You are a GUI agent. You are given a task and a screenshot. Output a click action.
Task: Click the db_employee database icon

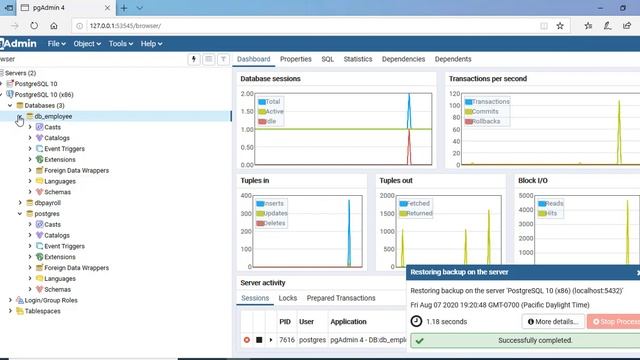30,116
